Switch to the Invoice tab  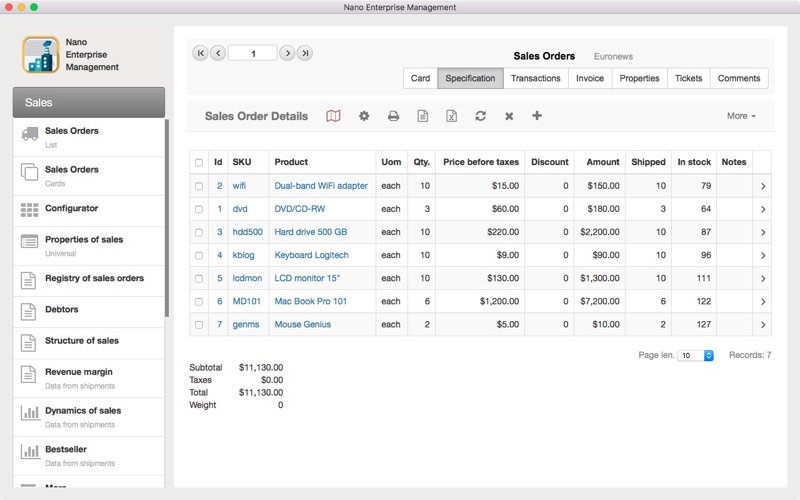click(590, 78)
